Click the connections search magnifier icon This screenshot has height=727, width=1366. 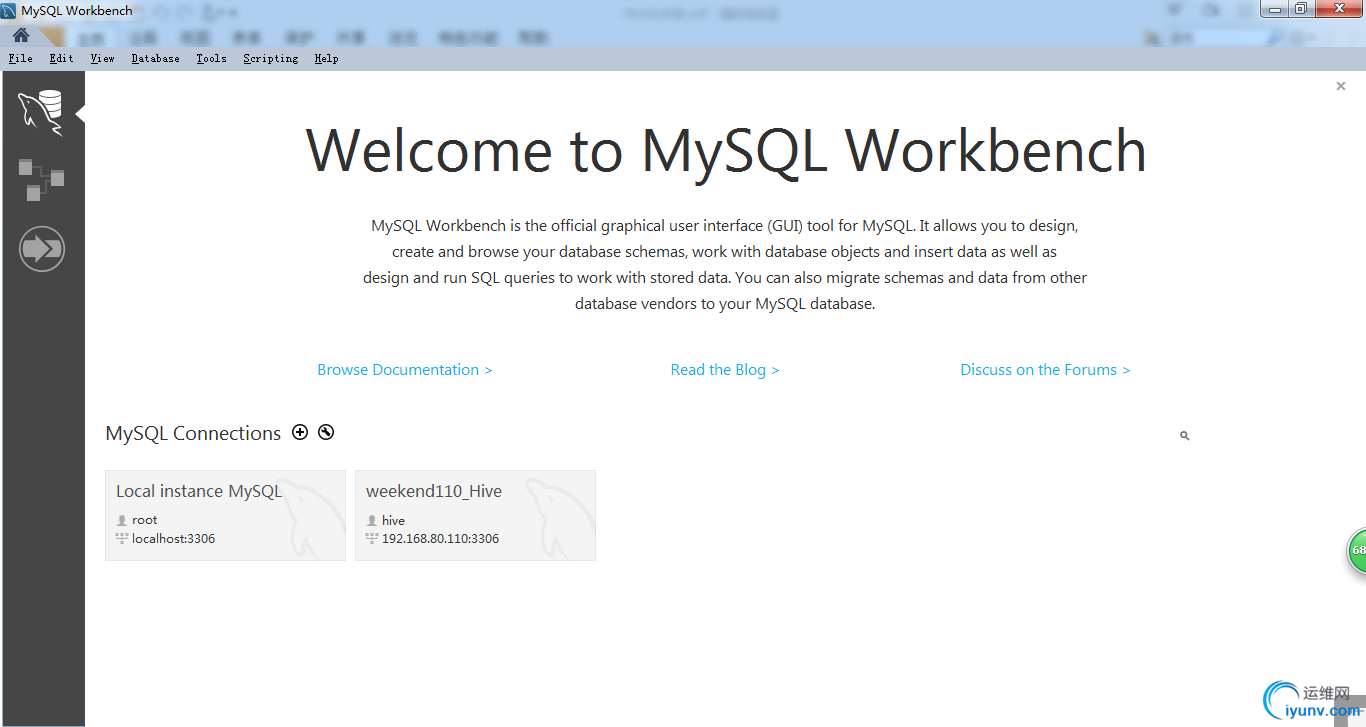point(1185,436)
